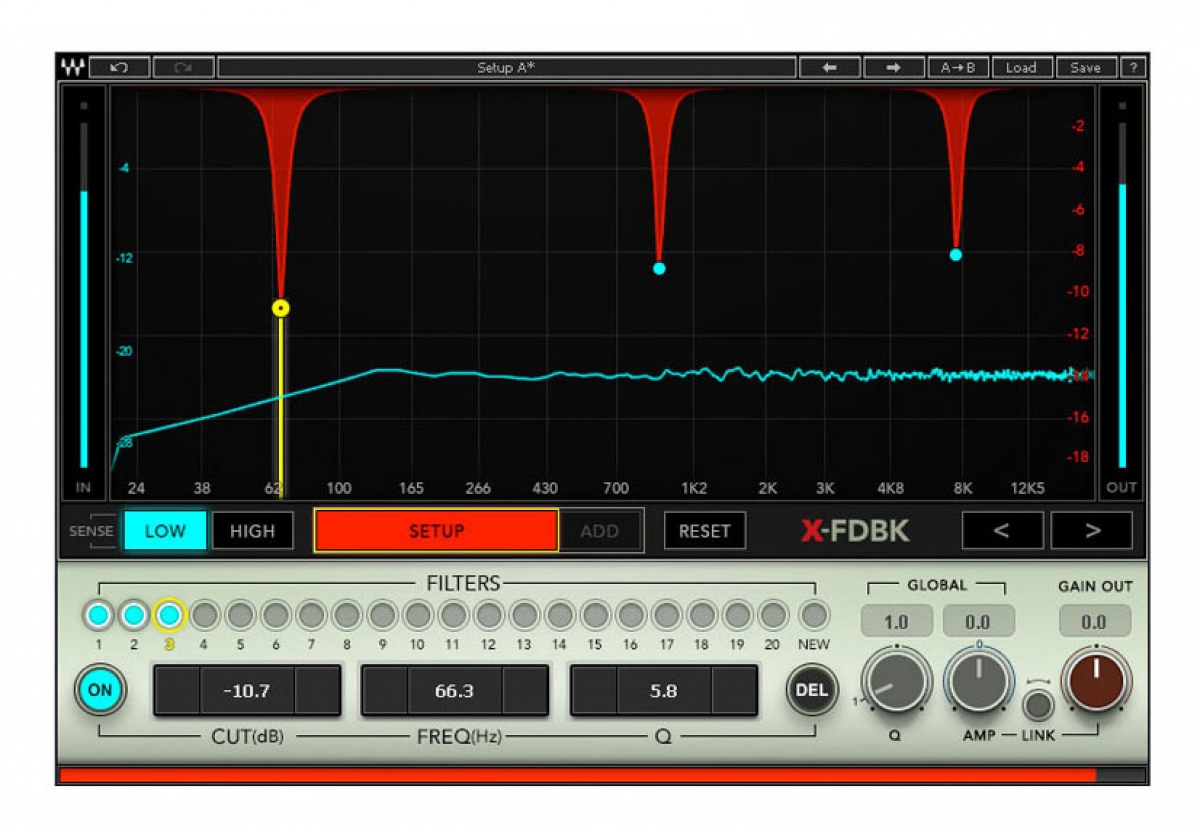Click the previous filter < button
The image size is (1200, 831).
tap(1002, 530)
